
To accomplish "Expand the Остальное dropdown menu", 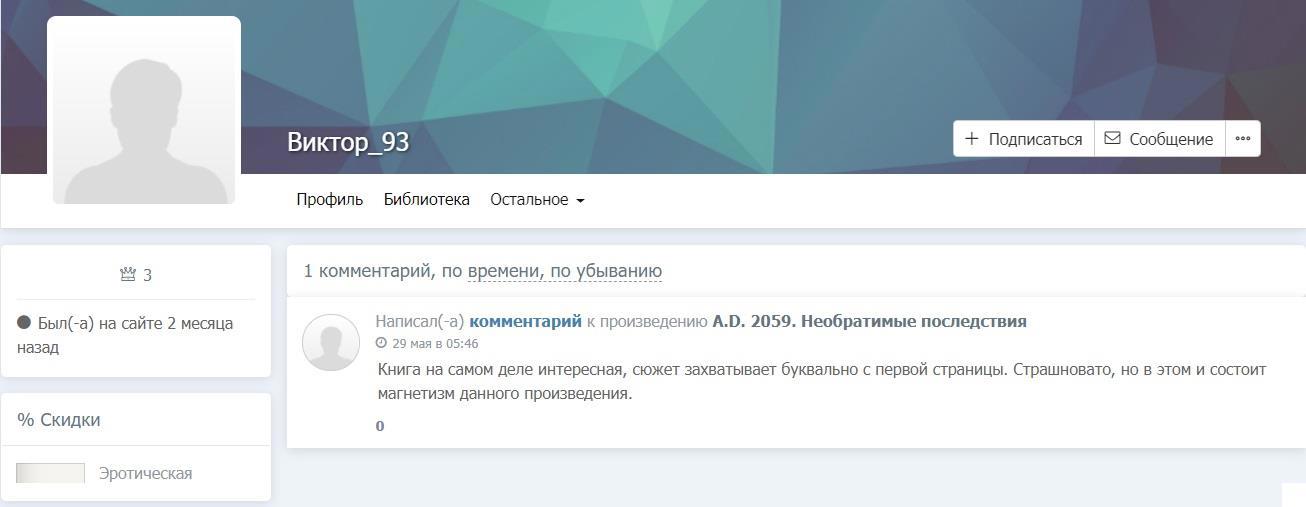I will tap(537, 199).
